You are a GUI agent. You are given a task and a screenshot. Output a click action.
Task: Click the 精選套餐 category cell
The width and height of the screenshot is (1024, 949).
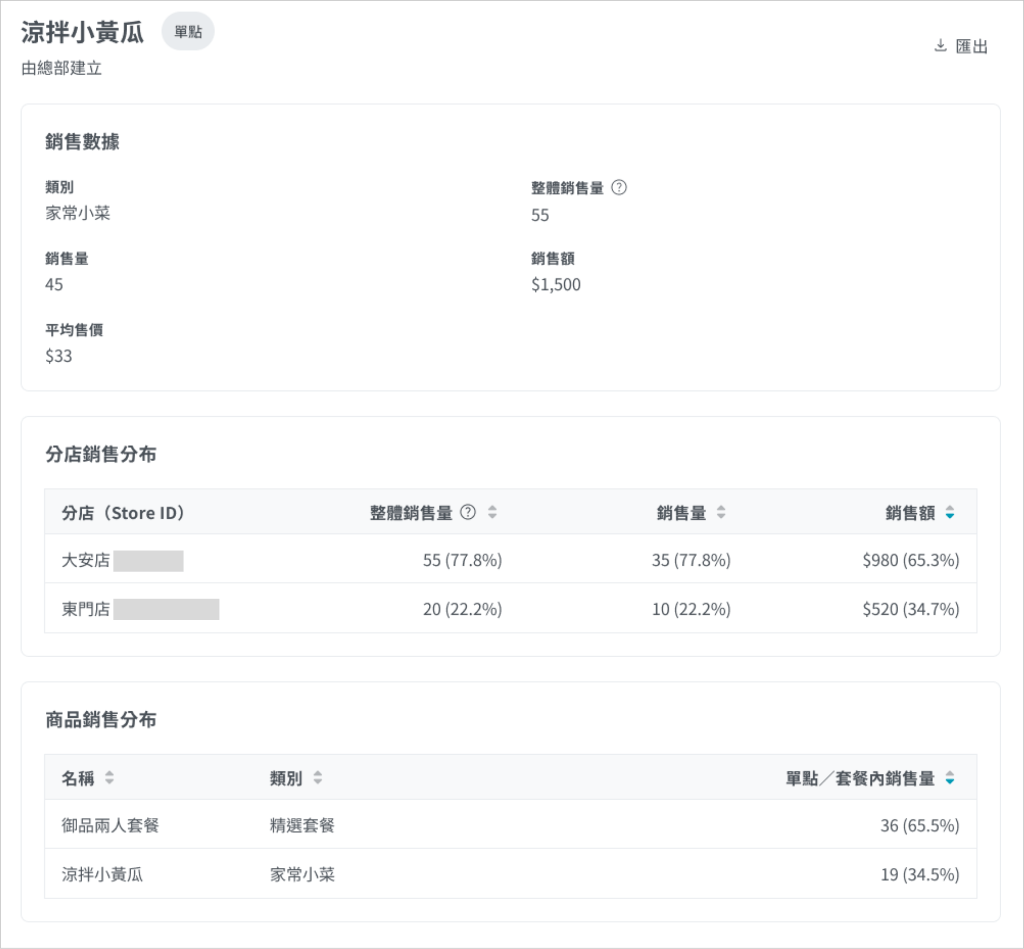(302, 826)
